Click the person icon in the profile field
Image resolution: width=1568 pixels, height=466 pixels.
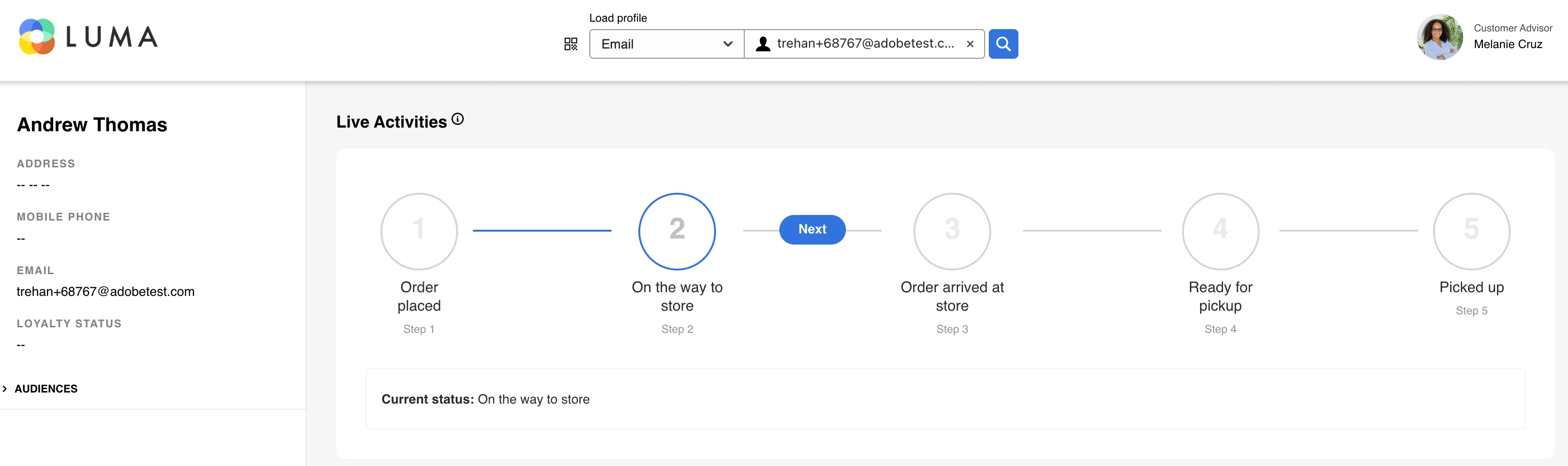coord(763,44)
